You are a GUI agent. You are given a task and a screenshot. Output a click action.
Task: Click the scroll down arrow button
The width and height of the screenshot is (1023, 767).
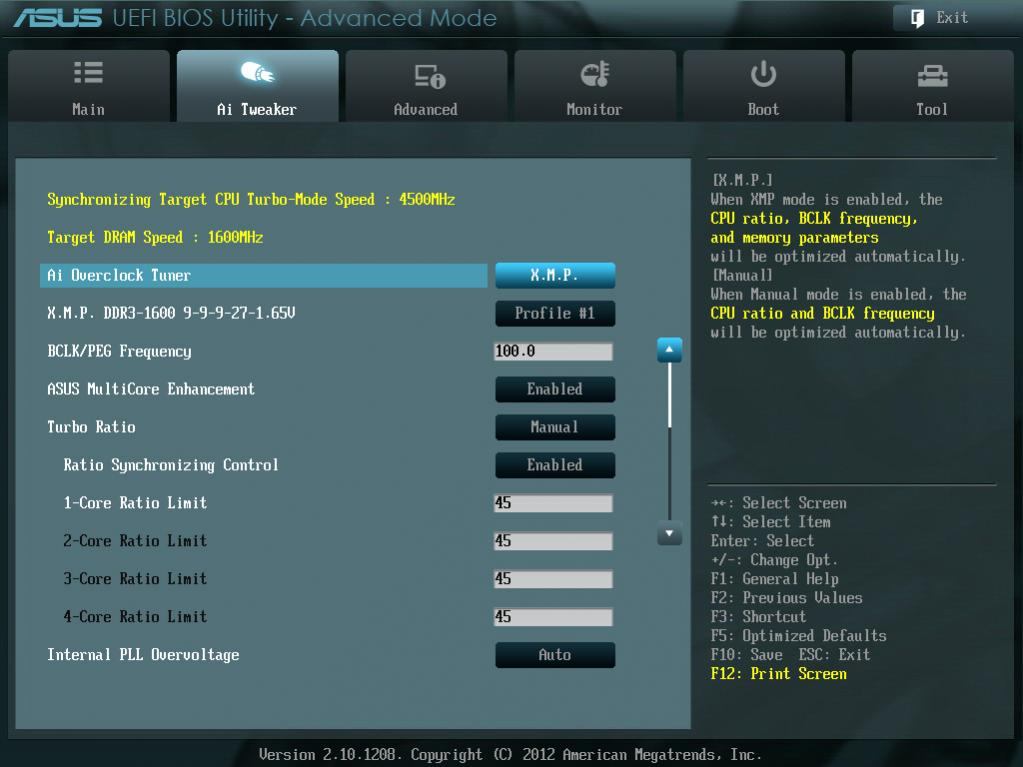(x=669, y=534)
